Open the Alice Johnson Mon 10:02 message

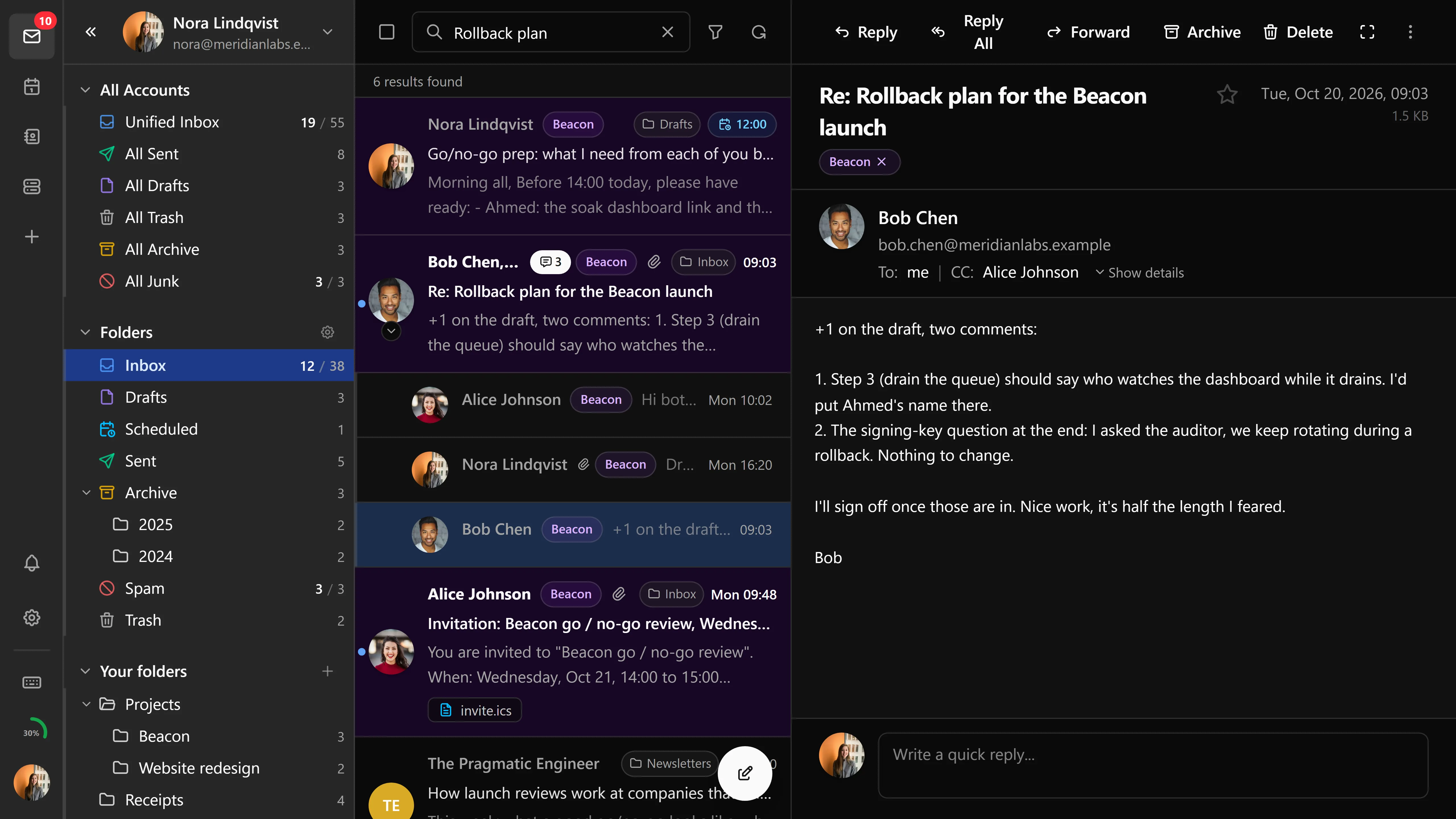(573, 405)
